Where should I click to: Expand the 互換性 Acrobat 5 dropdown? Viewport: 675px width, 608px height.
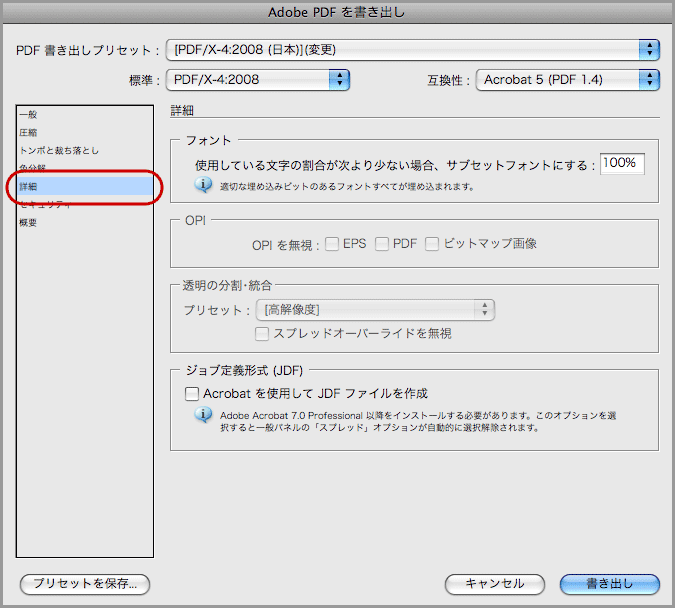[x=568, y=79]
